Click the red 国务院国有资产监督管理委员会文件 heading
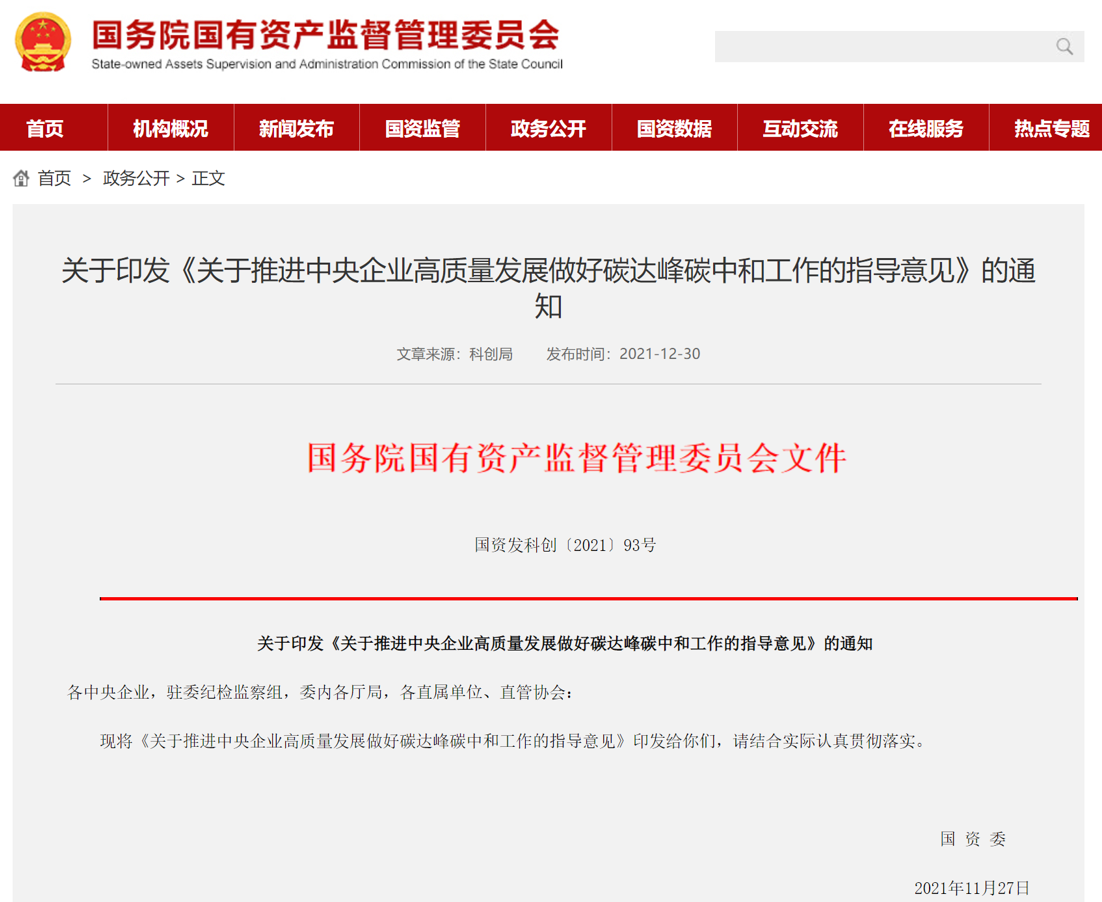This screenshot has height=902, width=1102. (x=576, y=458)
